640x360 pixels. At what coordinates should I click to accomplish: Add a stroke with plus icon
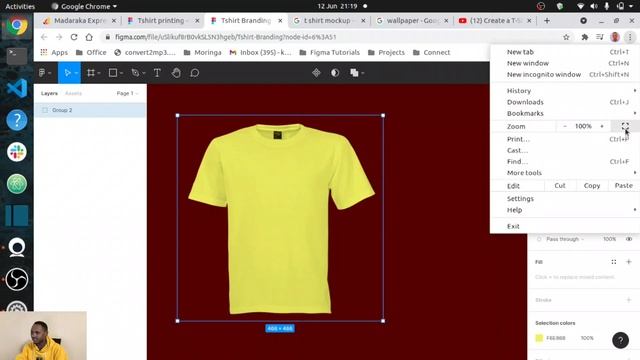(629, 300)
